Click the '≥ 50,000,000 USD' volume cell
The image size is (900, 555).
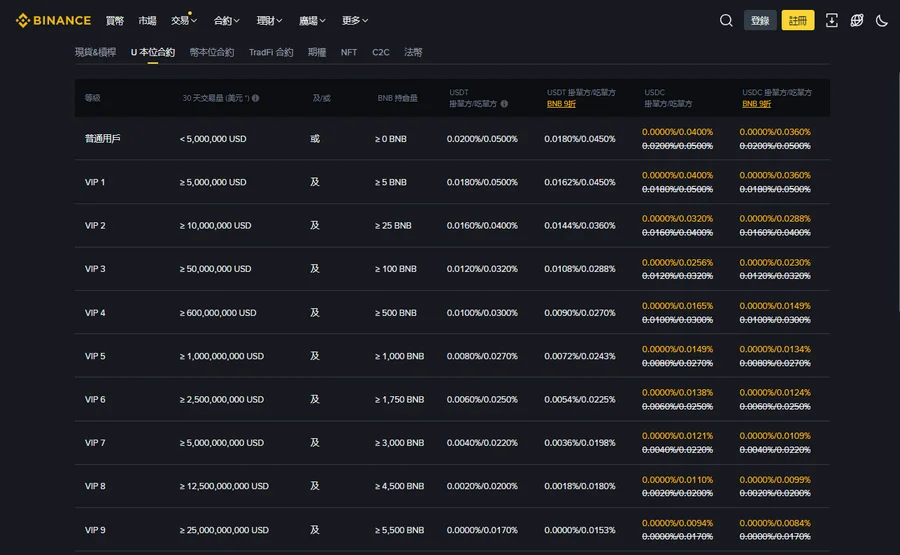(215, 269)
